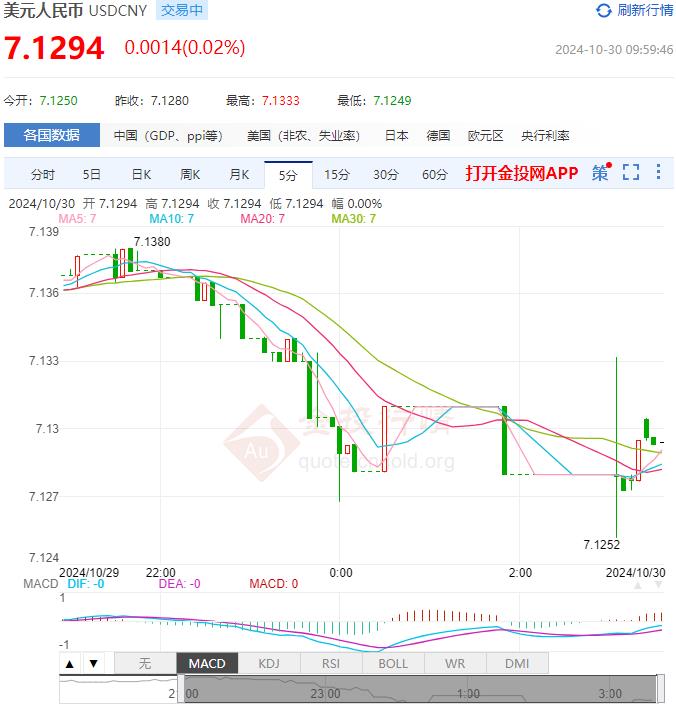The height and width of the screenshot is (707, 676).
Task: Switch to RSI indicator
Action: pos(331,663)
